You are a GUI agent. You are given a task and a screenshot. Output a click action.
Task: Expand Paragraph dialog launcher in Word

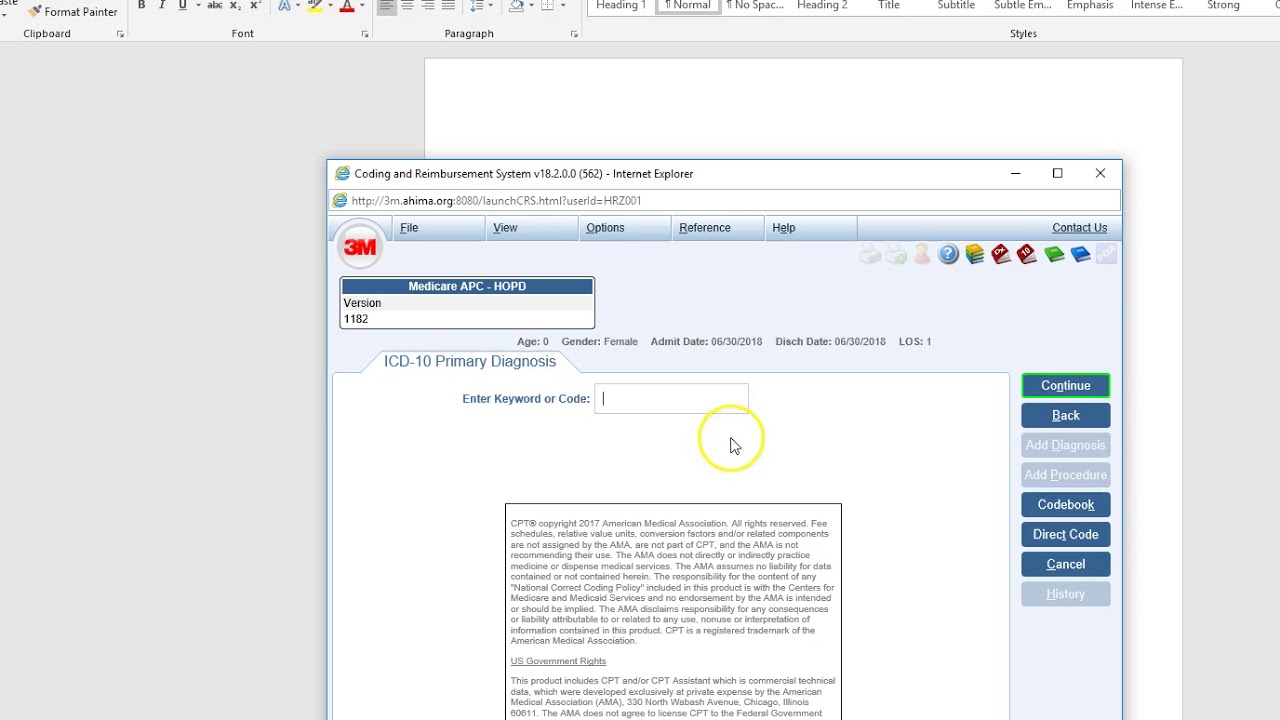[574, 34]
